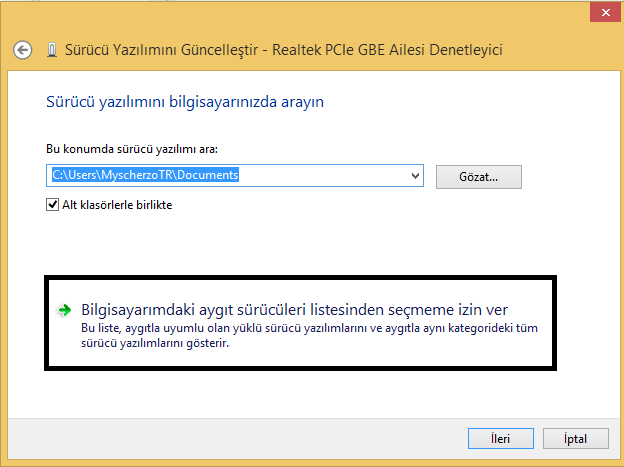
Task: Click the 'Alt klasörlerle birlikte' label text
Action: (118, 205)
